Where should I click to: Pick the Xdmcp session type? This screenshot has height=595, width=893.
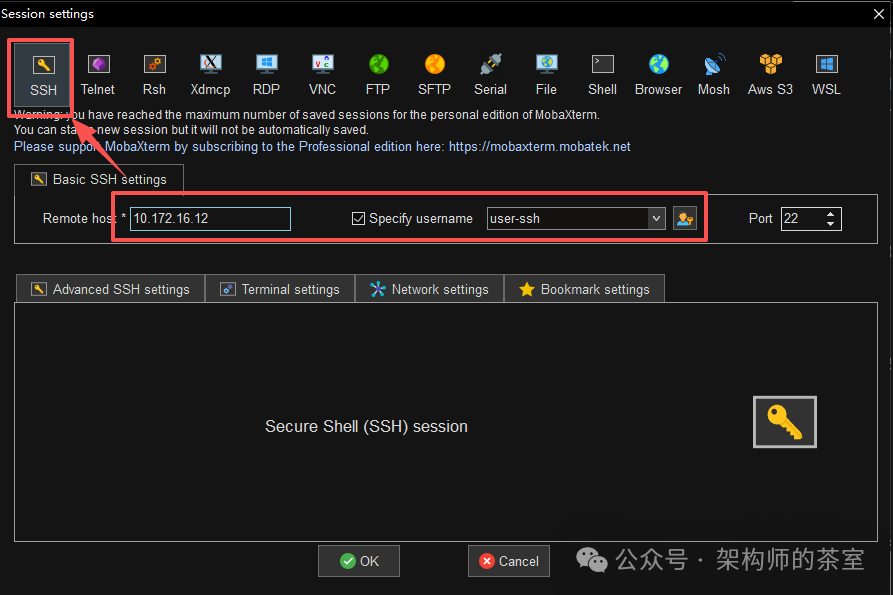[210, 75]
